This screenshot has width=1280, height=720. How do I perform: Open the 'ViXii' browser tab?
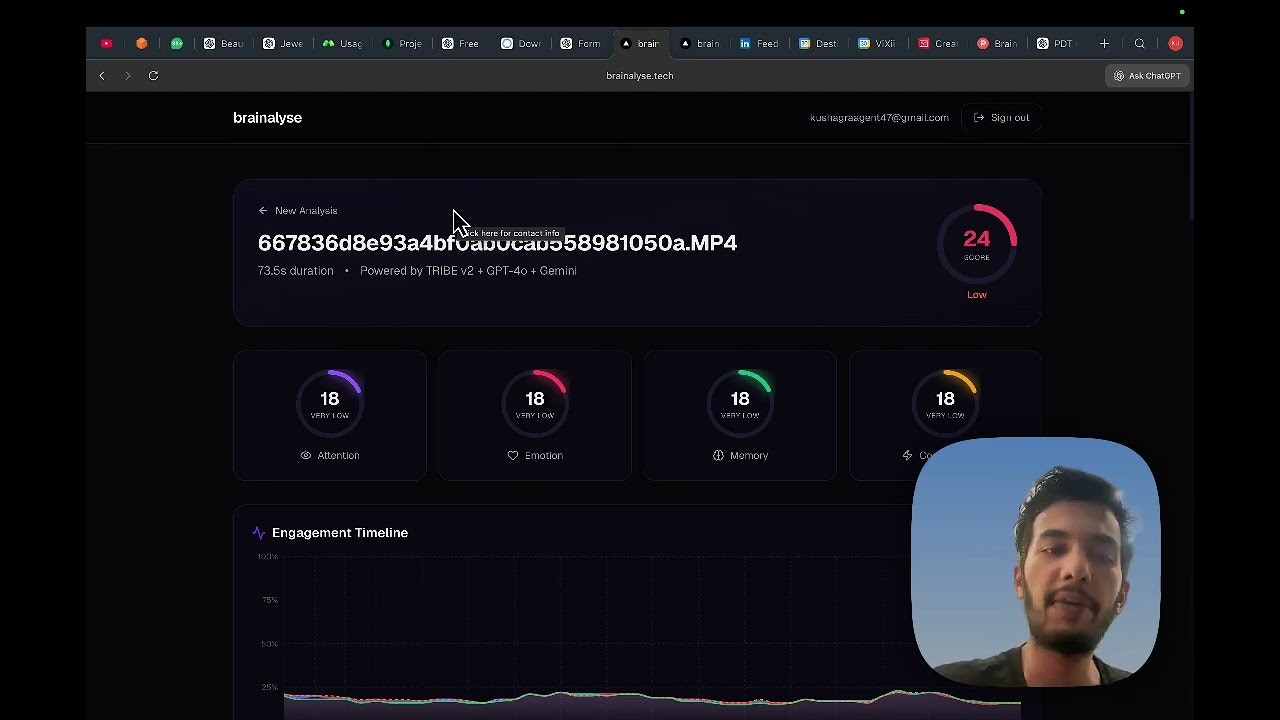(x=878, y=43)
